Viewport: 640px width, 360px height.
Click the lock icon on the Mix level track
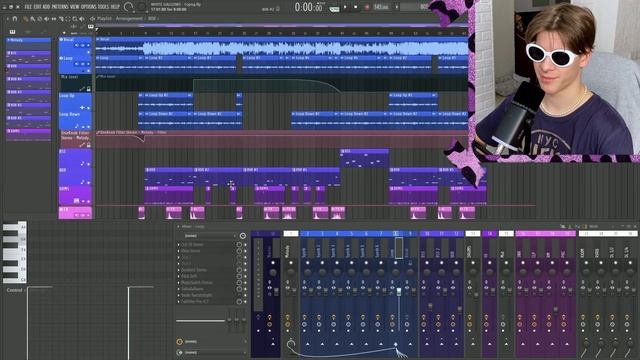click(89, 89)
